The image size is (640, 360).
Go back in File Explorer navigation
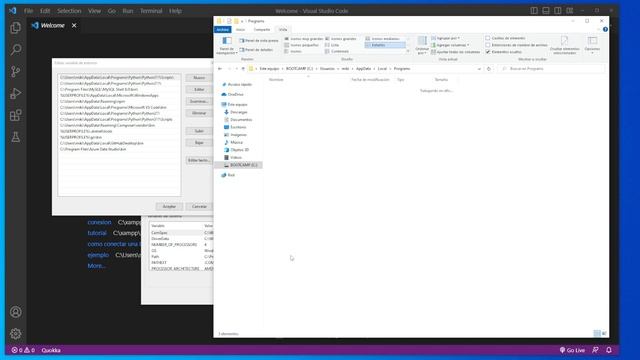[220, 69]
